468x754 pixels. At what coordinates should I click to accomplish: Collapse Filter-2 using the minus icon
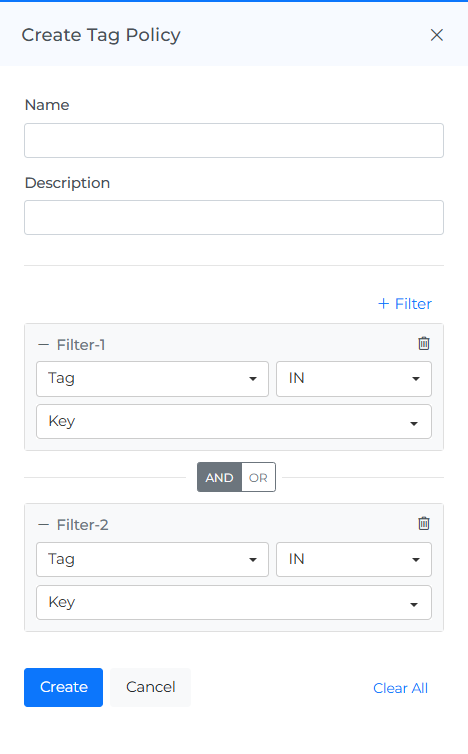(44, 525)
